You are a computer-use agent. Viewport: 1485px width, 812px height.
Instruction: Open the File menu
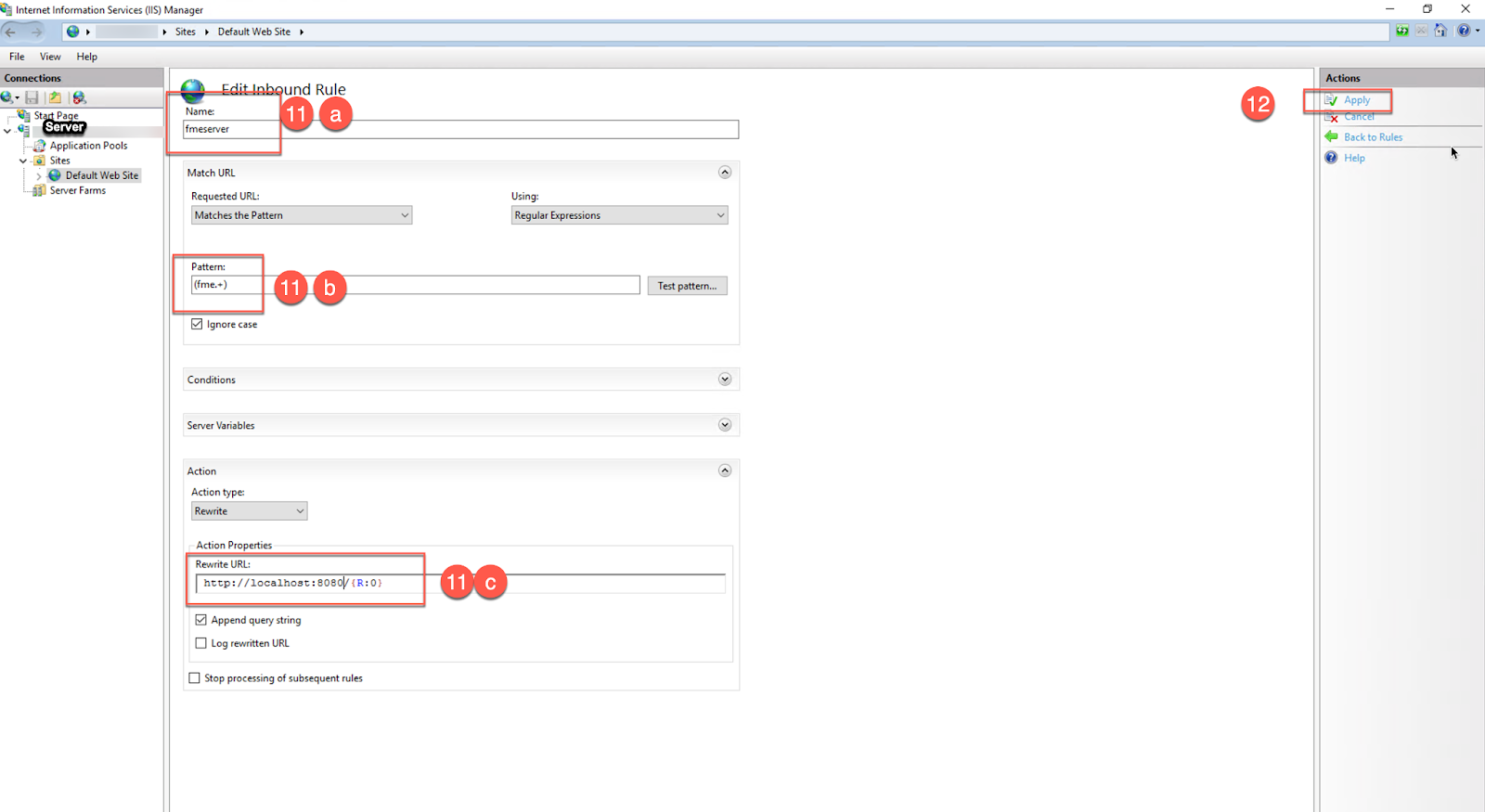click(x=17, y=57)
